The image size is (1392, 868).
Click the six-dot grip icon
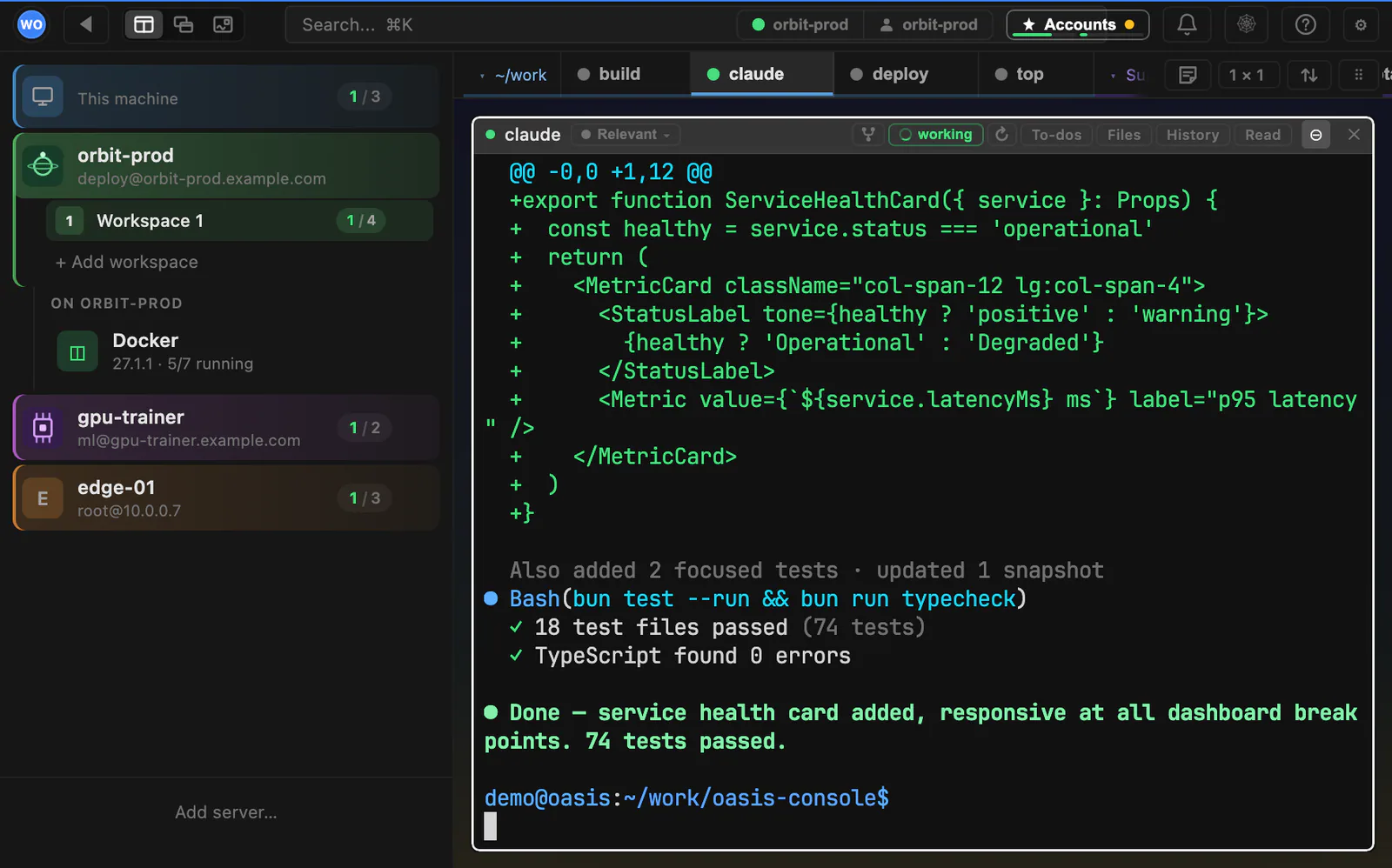click(1358, 75)
